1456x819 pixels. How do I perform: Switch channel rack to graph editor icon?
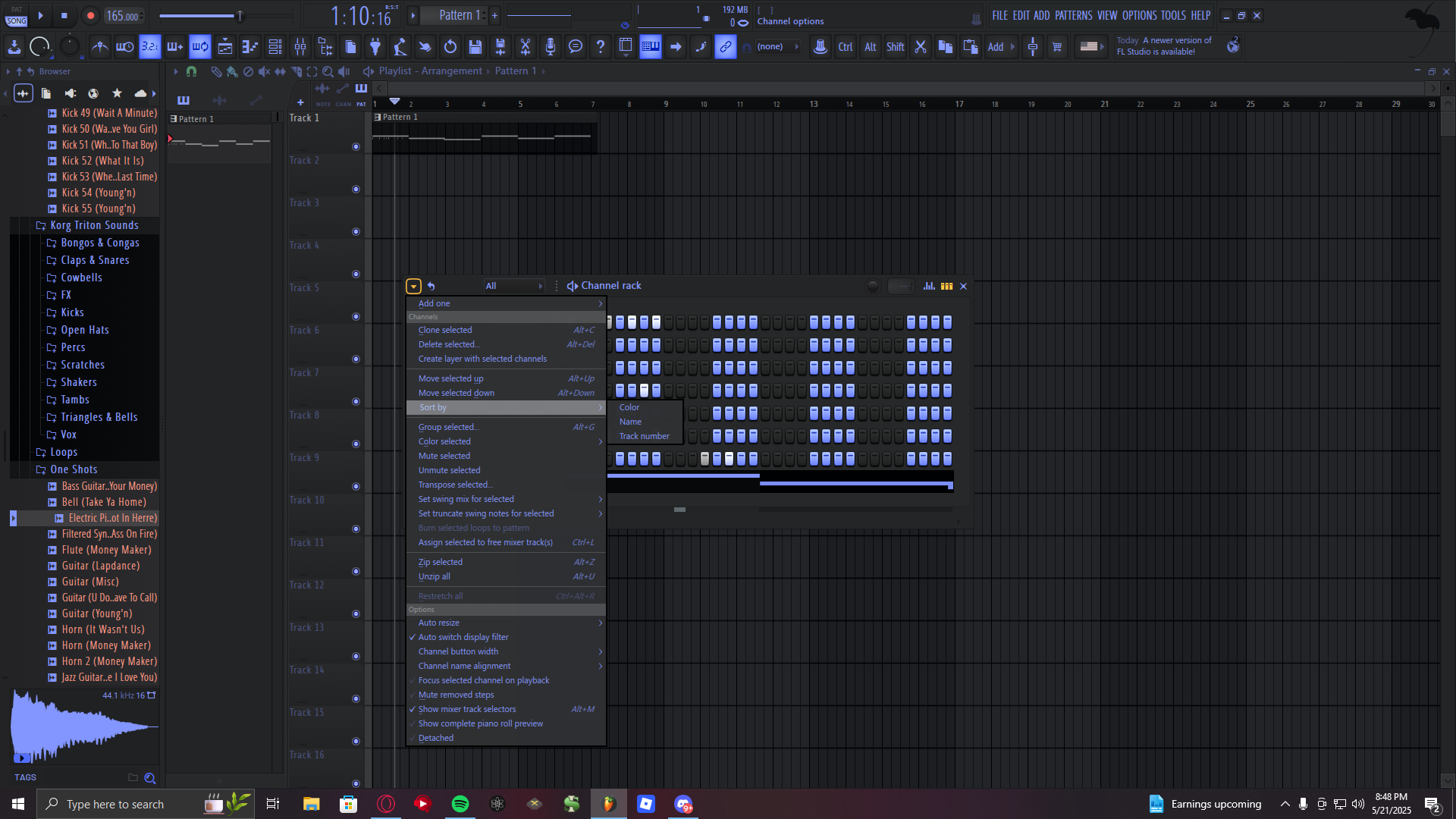point(929,286)
